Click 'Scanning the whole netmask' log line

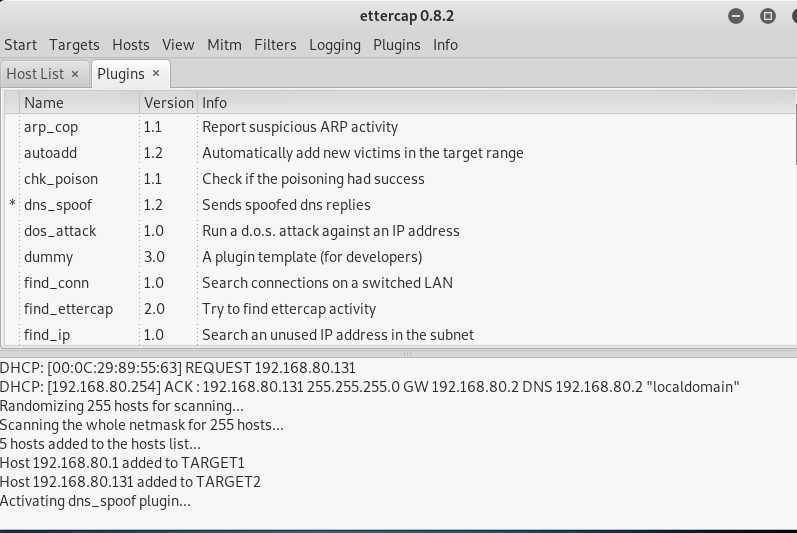coord(142,425)
